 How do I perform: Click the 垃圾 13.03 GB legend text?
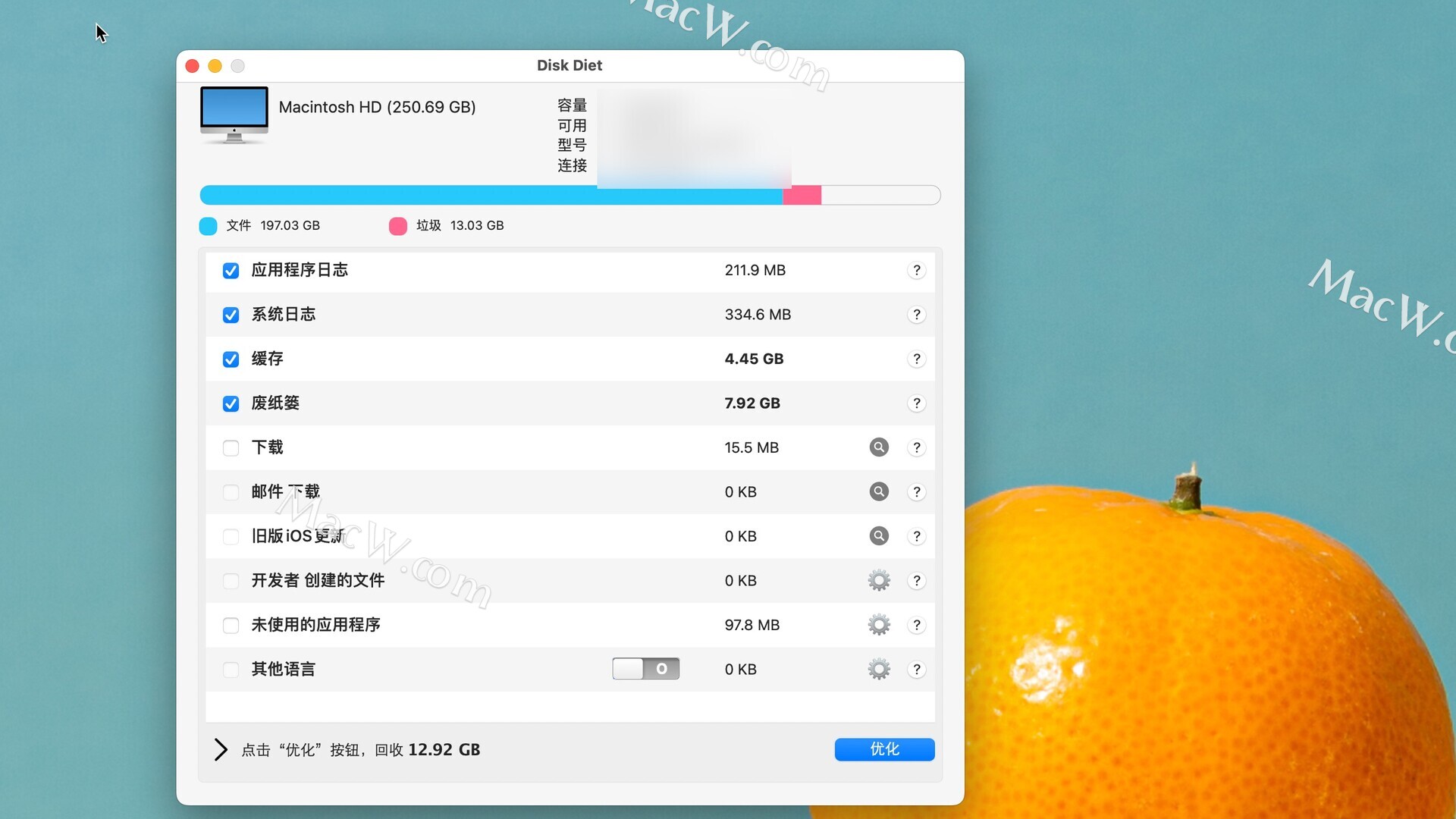460,225
